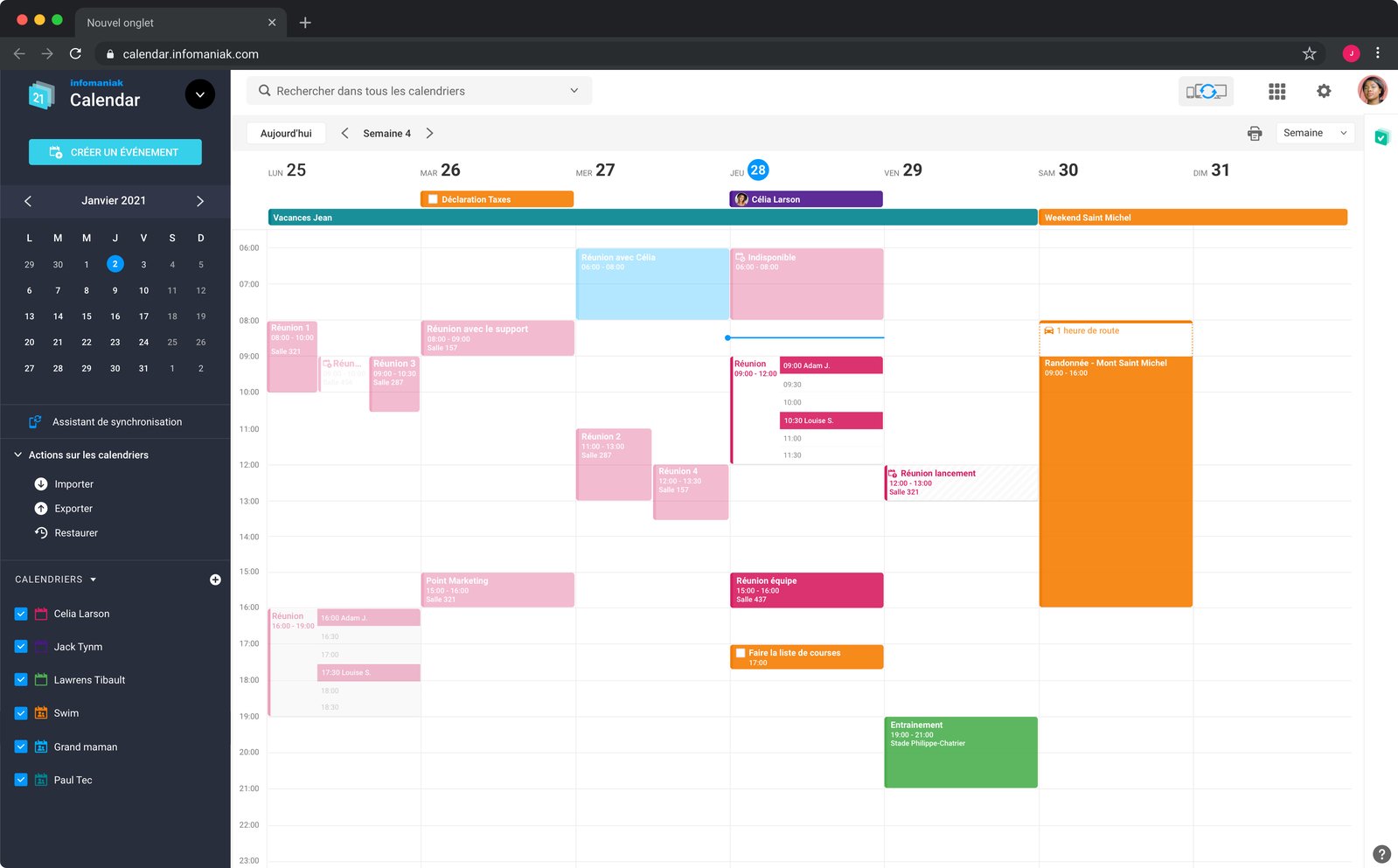The height and width of the screenshot is (868, 1398).
Task: Click the Aujourd'hui button
Action: [x=286, y=133]
